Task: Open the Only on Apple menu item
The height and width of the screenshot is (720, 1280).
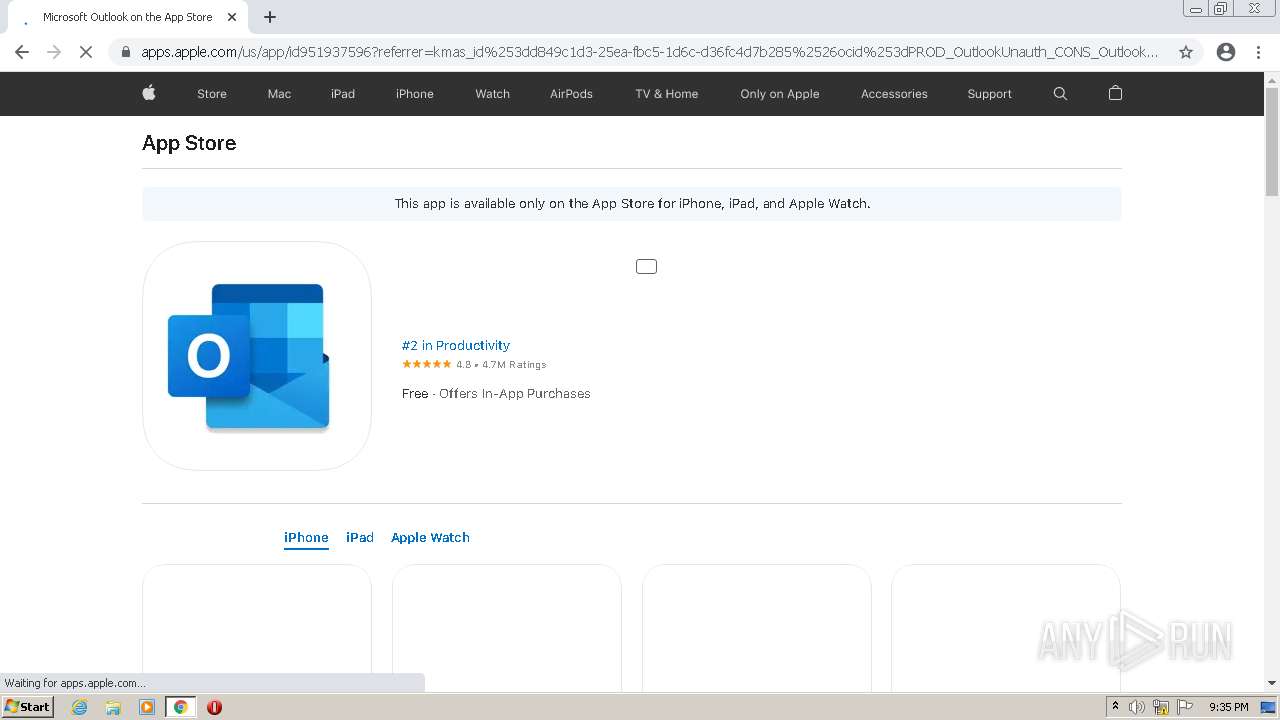Action: point(780,94)
